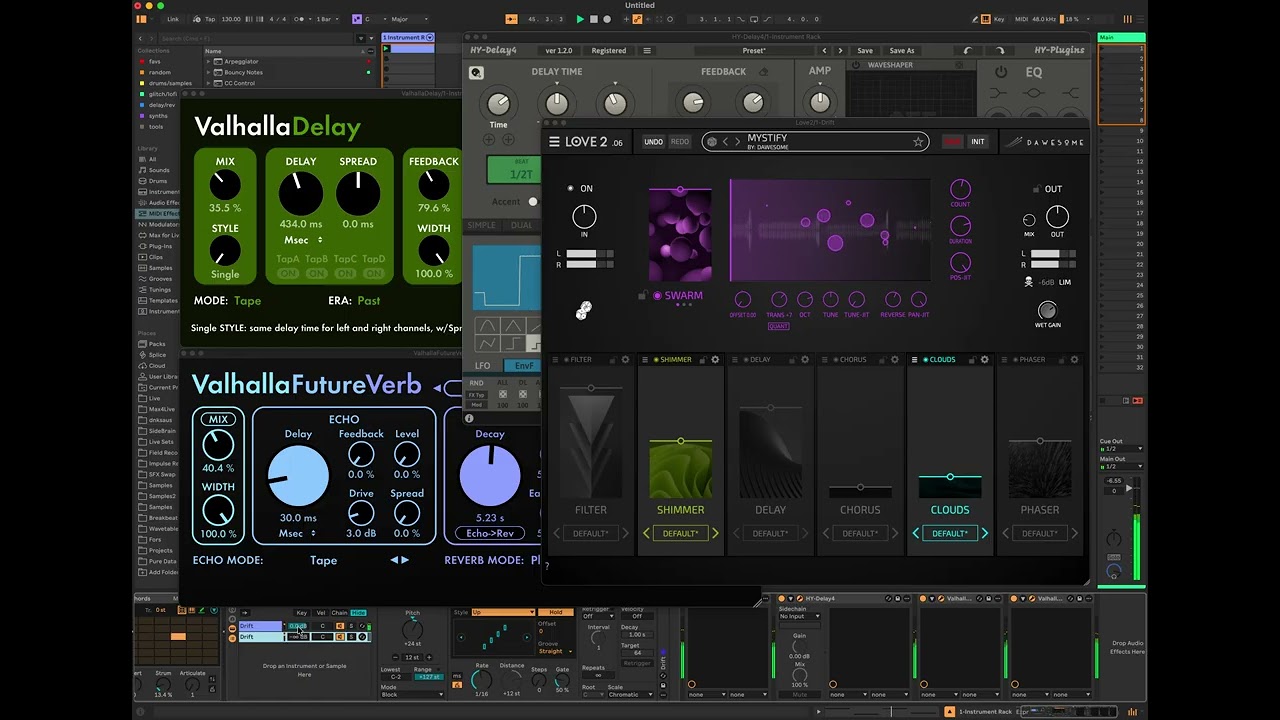Select next shimmer preset arrow
The width and height of the screenshot is (1280, 720).
point(714,534)
